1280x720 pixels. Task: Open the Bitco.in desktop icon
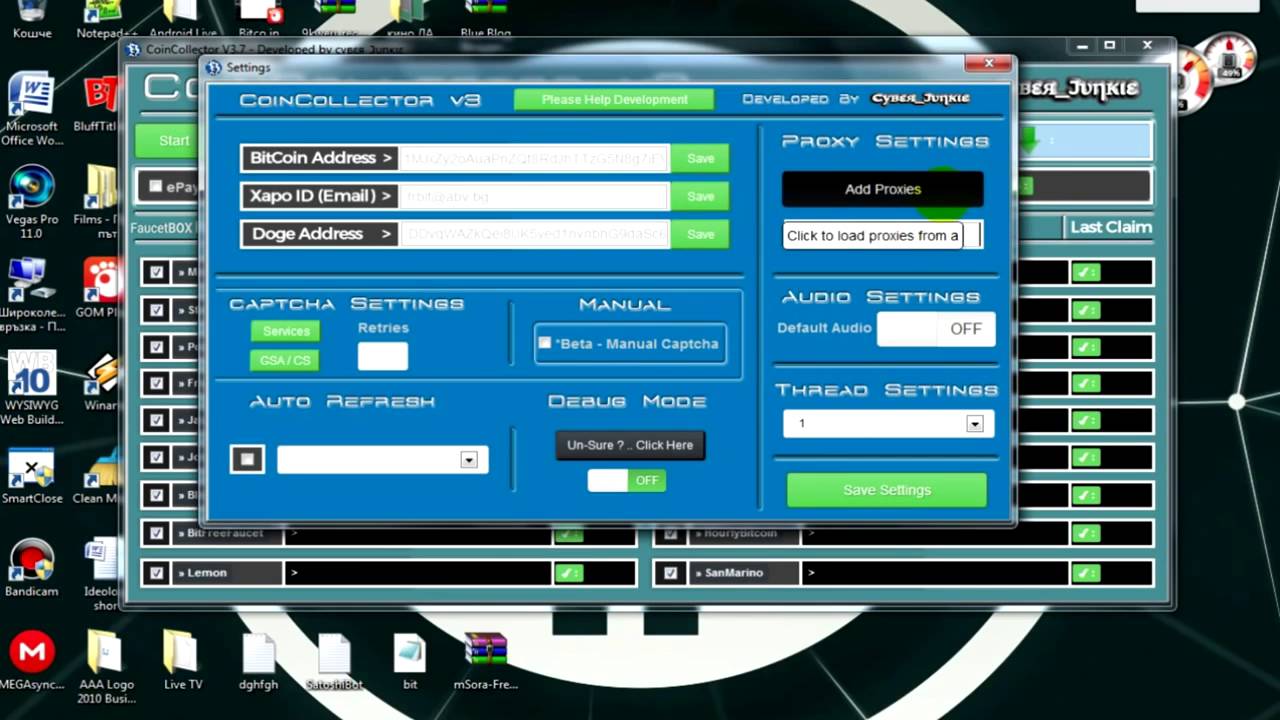[x=260, y=20]
